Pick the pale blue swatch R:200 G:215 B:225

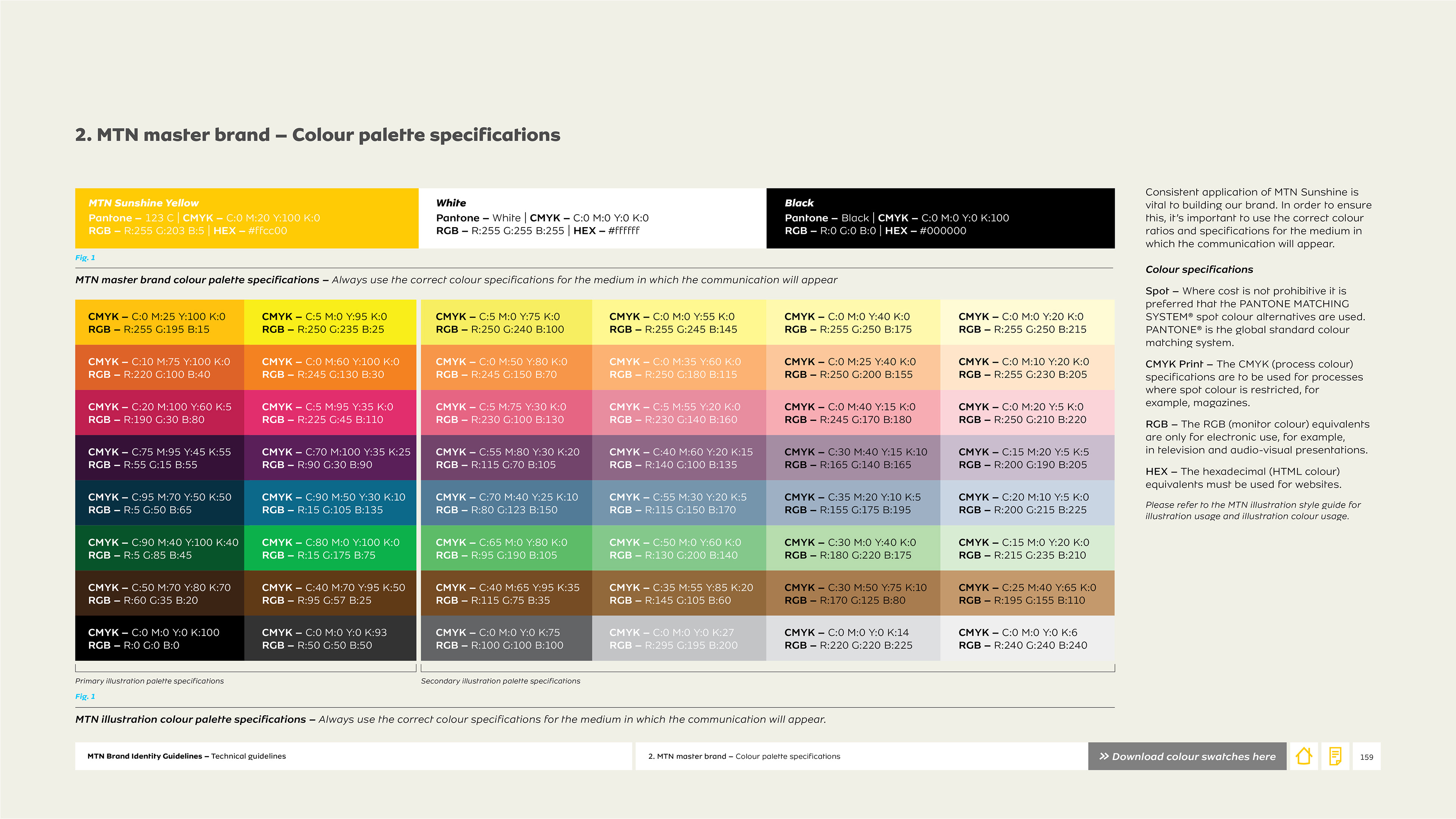pos(1027,503)
